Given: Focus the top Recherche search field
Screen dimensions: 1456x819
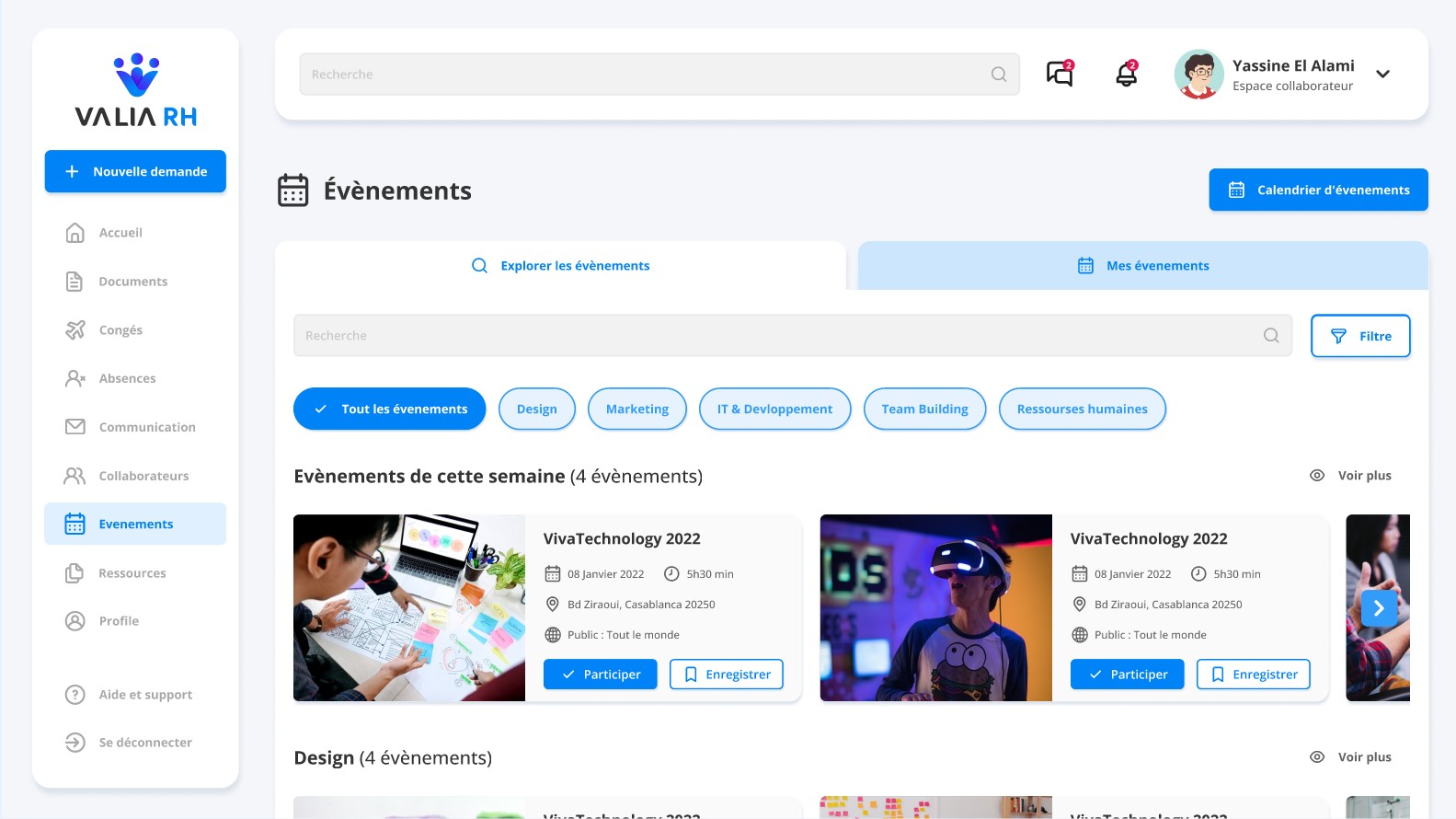Looking at the screenshot, I should coord(659,75).
